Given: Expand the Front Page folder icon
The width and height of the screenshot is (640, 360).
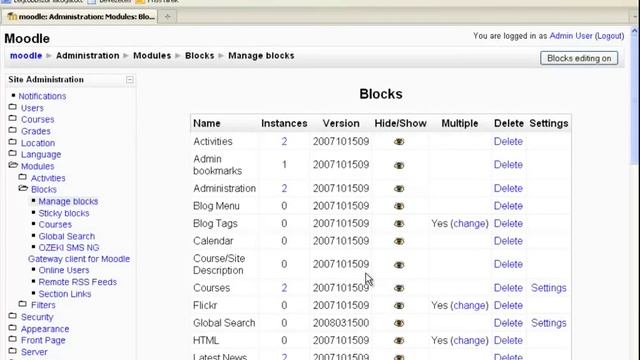Looking at the screenshot, I should point(13,339).
